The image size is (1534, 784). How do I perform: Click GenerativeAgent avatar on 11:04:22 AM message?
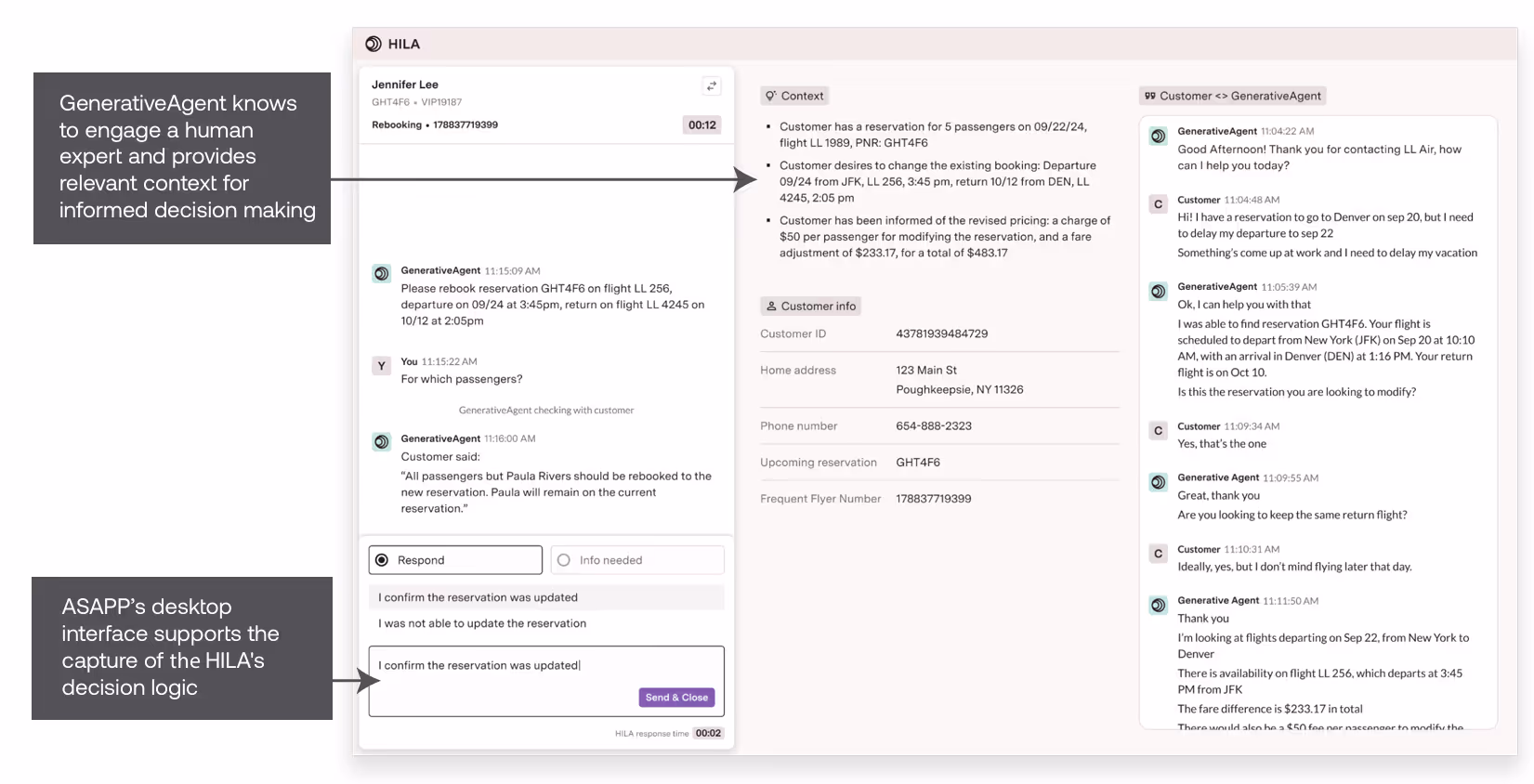pyautogui.click(x=1159, y=136)
